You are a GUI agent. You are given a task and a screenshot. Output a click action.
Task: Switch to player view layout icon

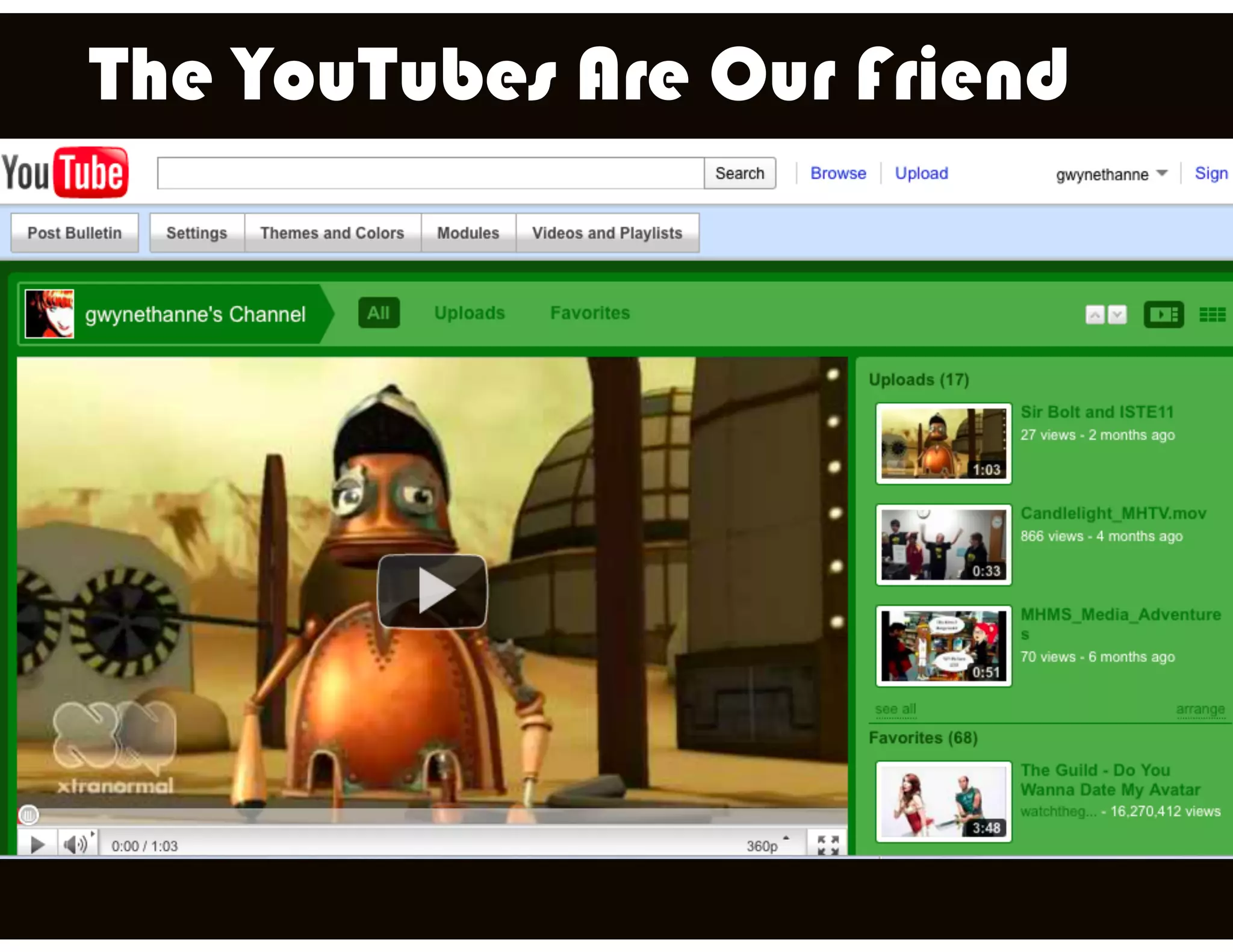1164,315
